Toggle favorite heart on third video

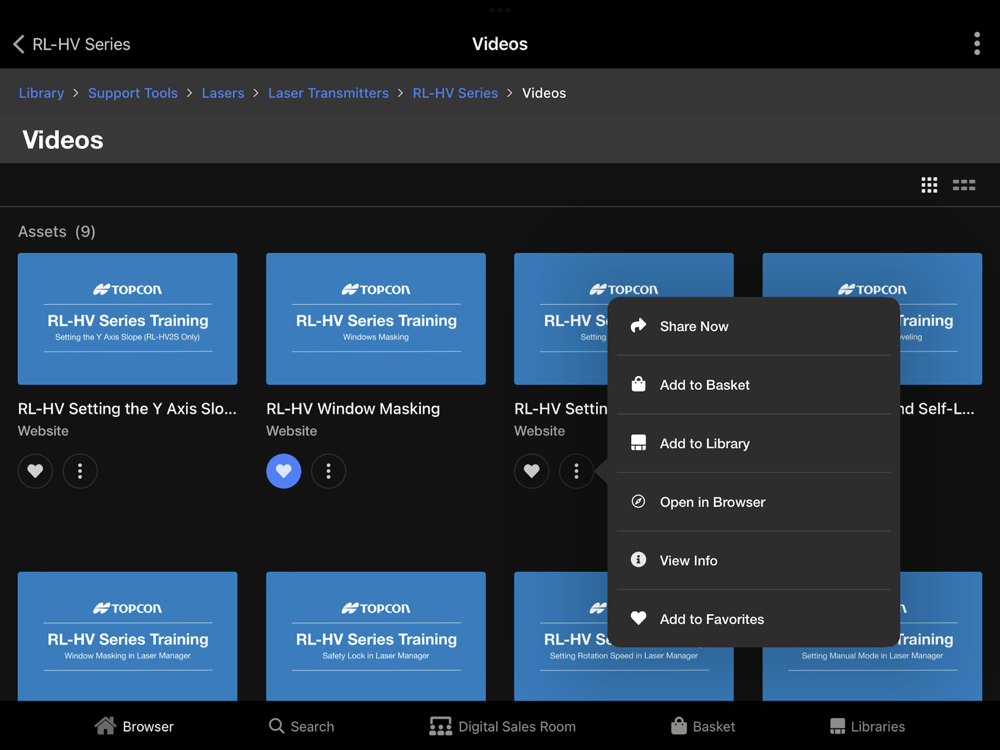(532, 471)
